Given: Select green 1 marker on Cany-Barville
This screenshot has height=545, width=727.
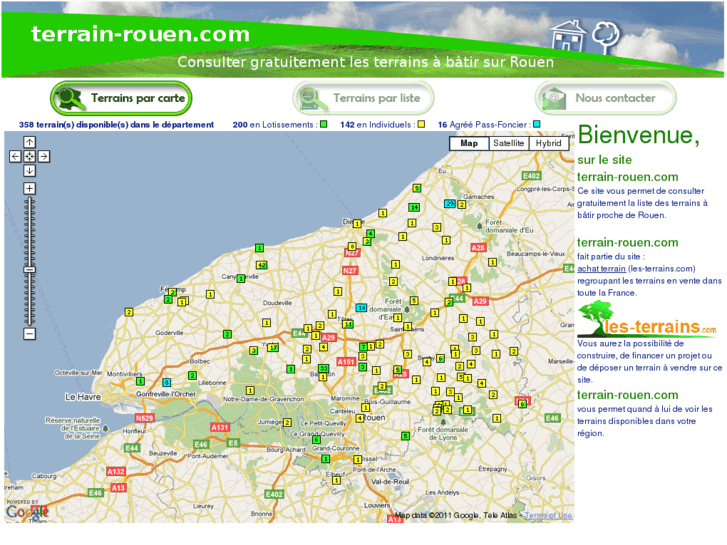Looking at the screenshot, I should pyautogui.click(x=241, y=279).
